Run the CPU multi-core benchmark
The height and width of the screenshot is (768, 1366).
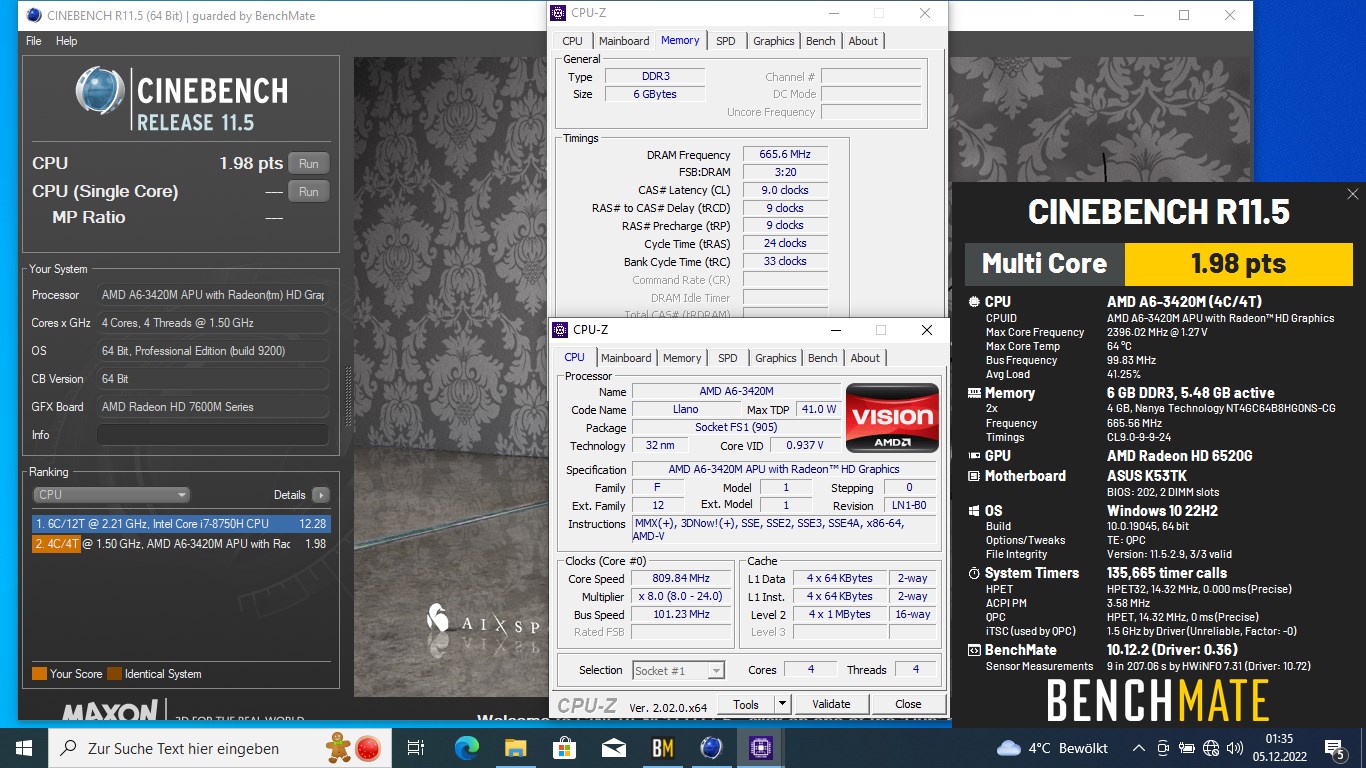click(309, 163)
